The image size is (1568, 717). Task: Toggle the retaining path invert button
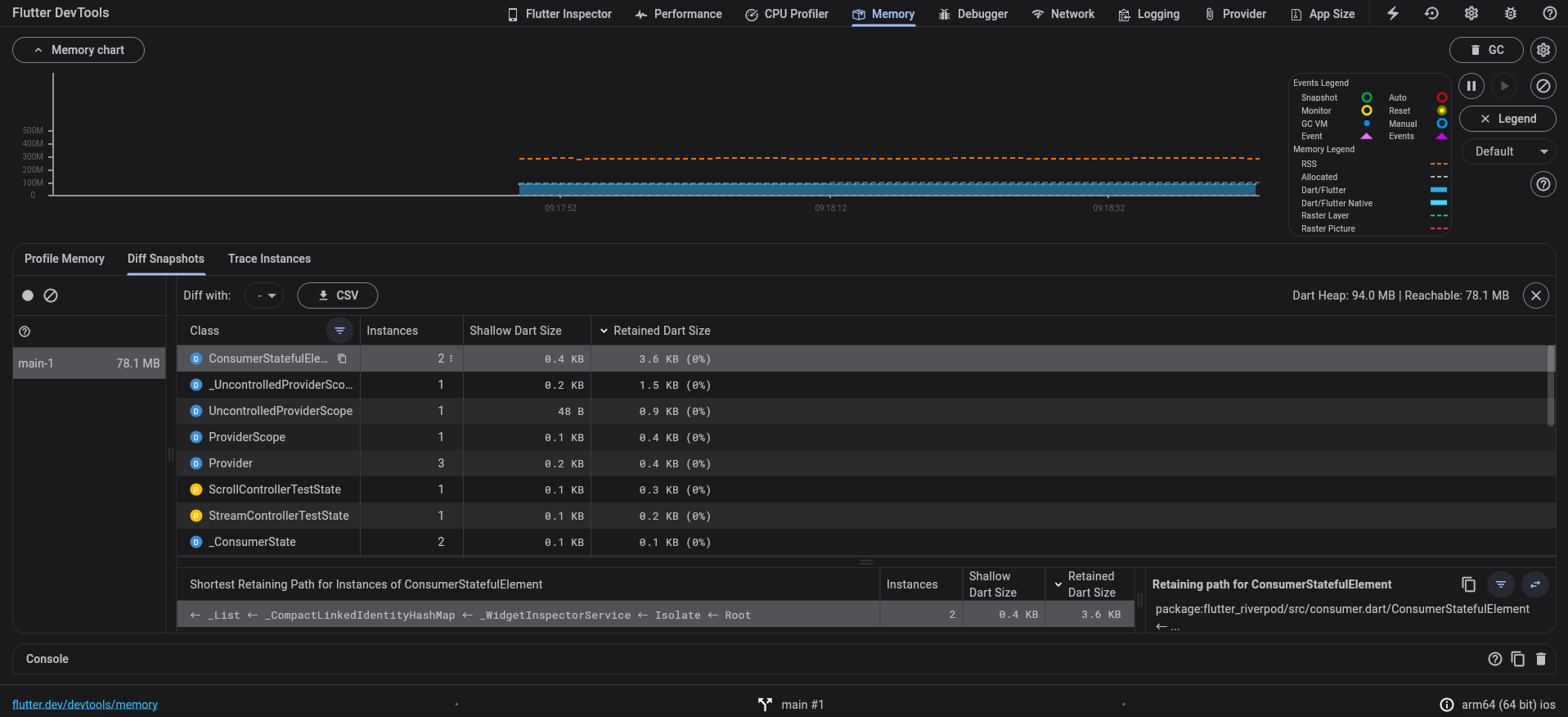1535,584
